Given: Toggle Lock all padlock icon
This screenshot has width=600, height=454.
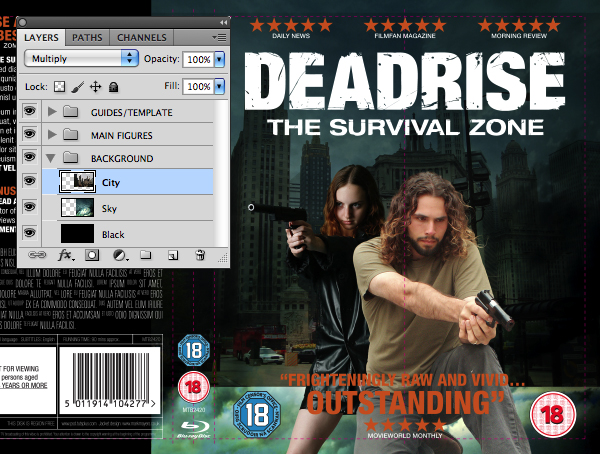Looking at the screenshot, I should pyautogui.click(x=113, y=87).
